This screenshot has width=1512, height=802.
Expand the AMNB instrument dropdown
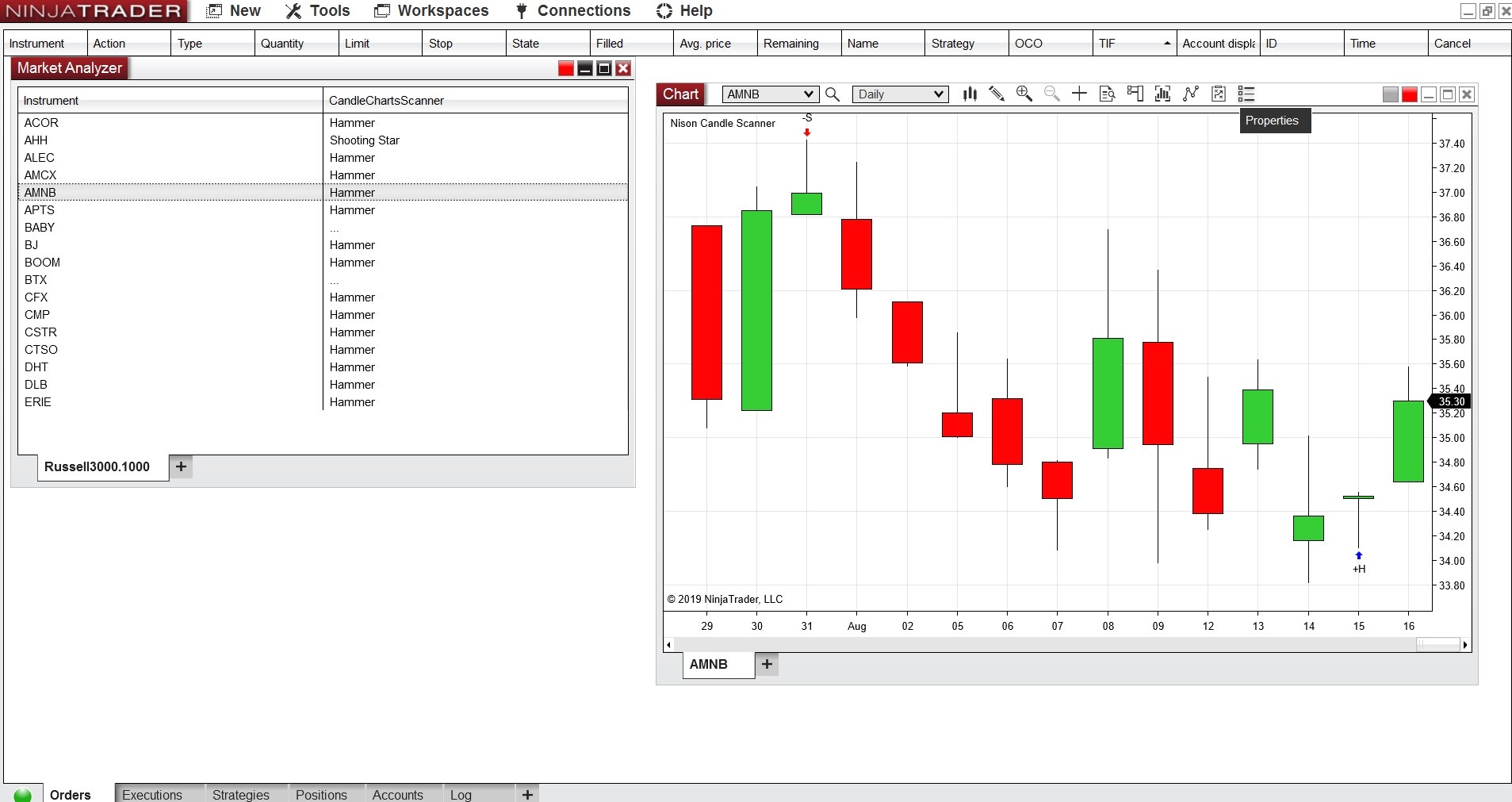(809, 94)
